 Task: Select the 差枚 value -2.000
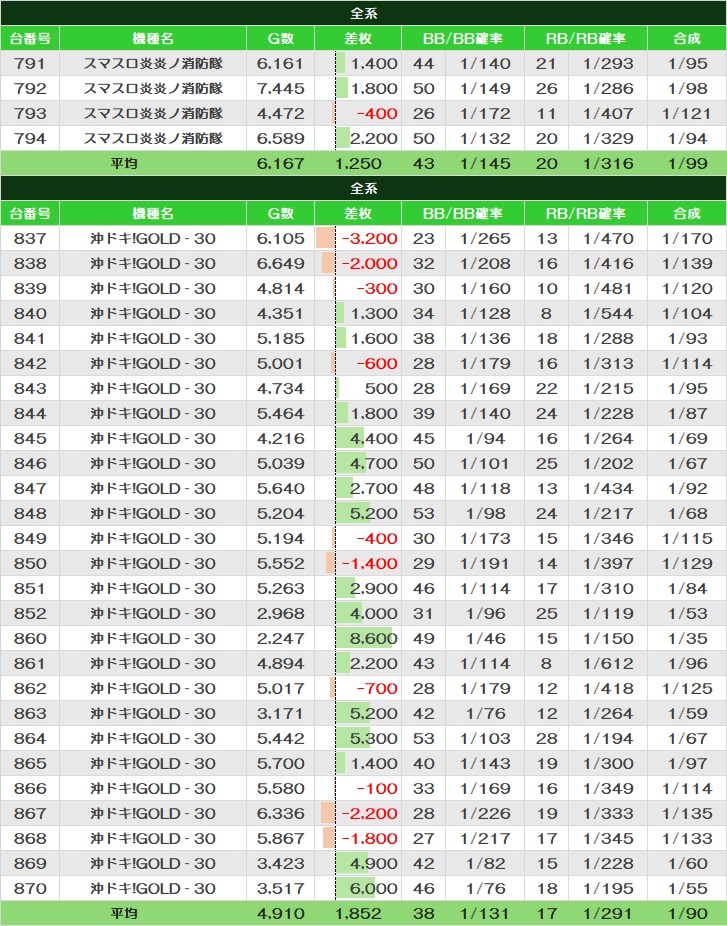point(370,263)
